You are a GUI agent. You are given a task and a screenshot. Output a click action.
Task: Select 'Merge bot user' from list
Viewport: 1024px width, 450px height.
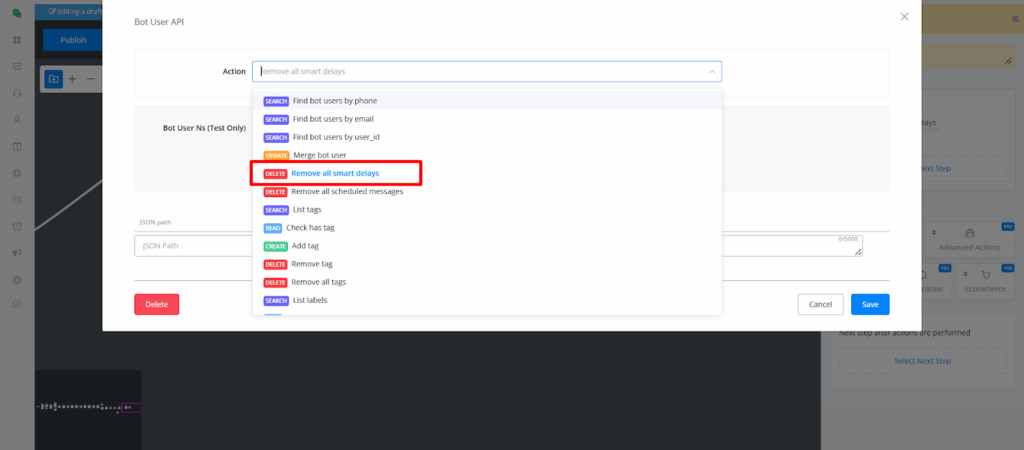coord(321,155)
